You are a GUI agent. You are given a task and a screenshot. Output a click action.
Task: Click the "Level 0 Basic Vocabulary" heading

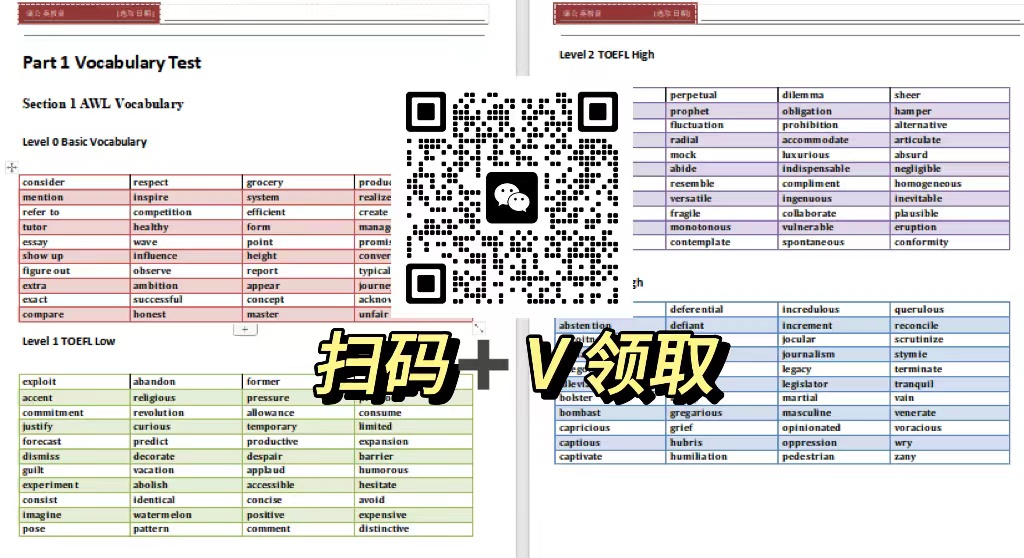(84, 142)
